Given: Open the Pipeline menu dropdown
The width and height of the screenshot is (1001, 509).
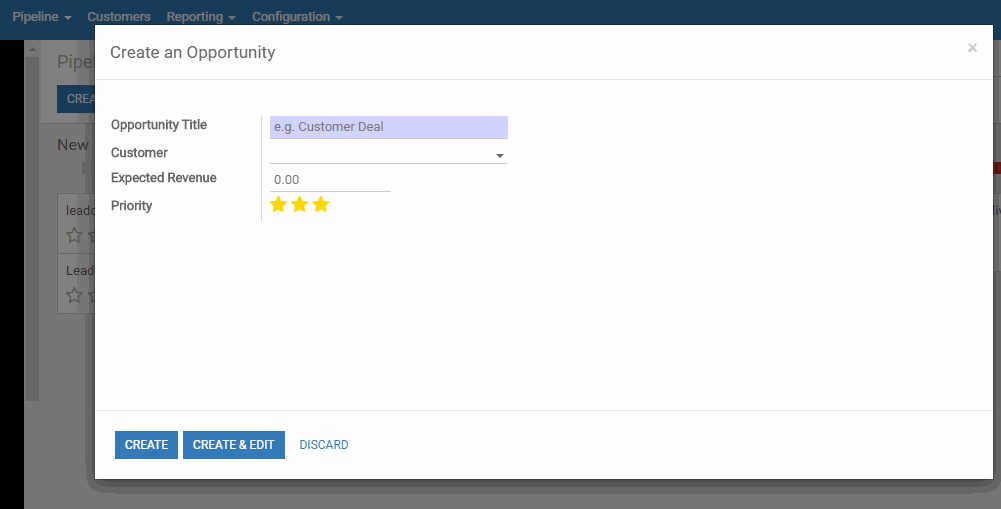Looking at the screenshot, I should click(x=41, y=17).
